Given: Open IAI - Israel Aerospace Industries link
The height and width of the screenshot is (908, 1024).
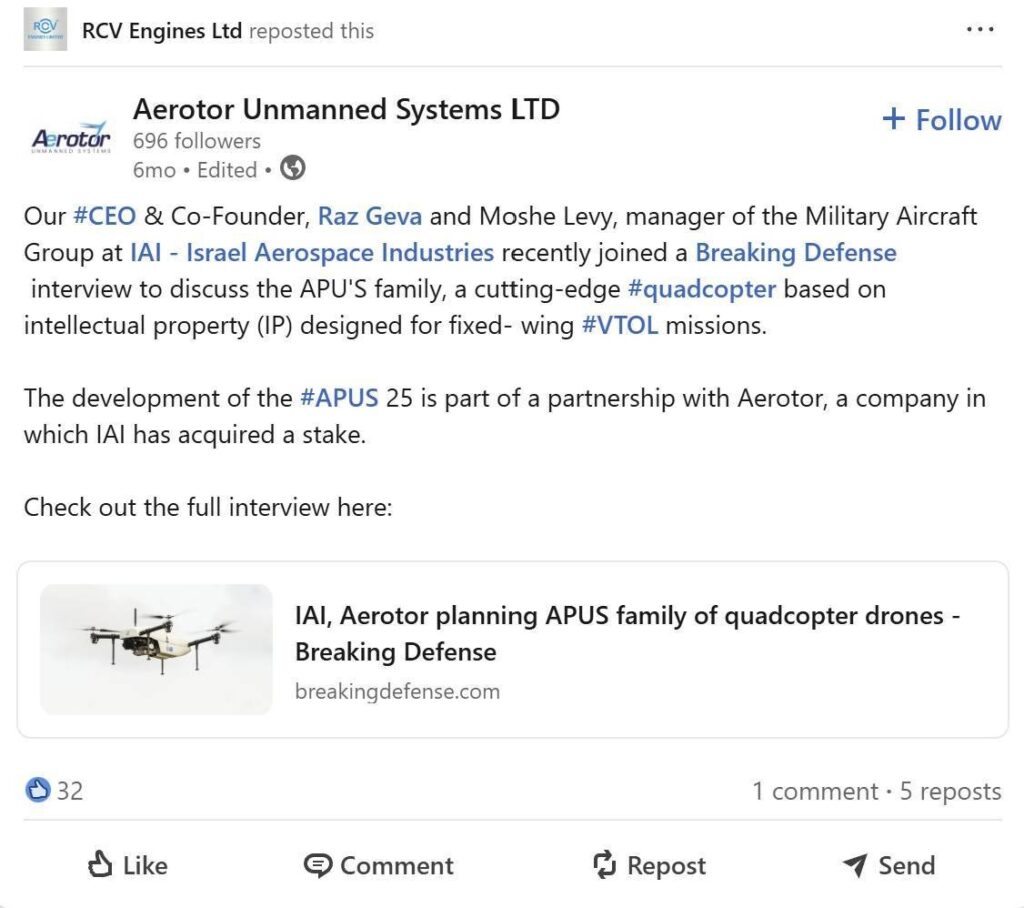Looking at the screenshot, I should tap(312, 252).
